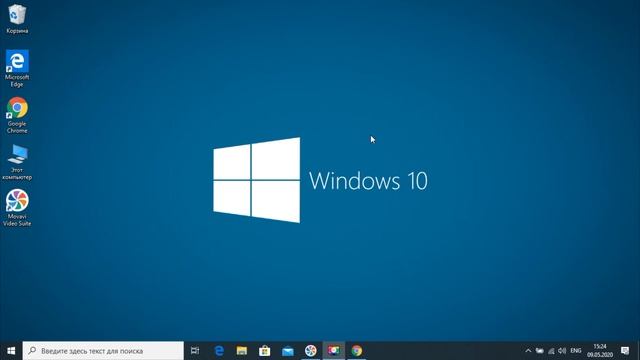Open File Explorer from the taskbar
The height and width of the screenshot is (360, 640).
242,351
